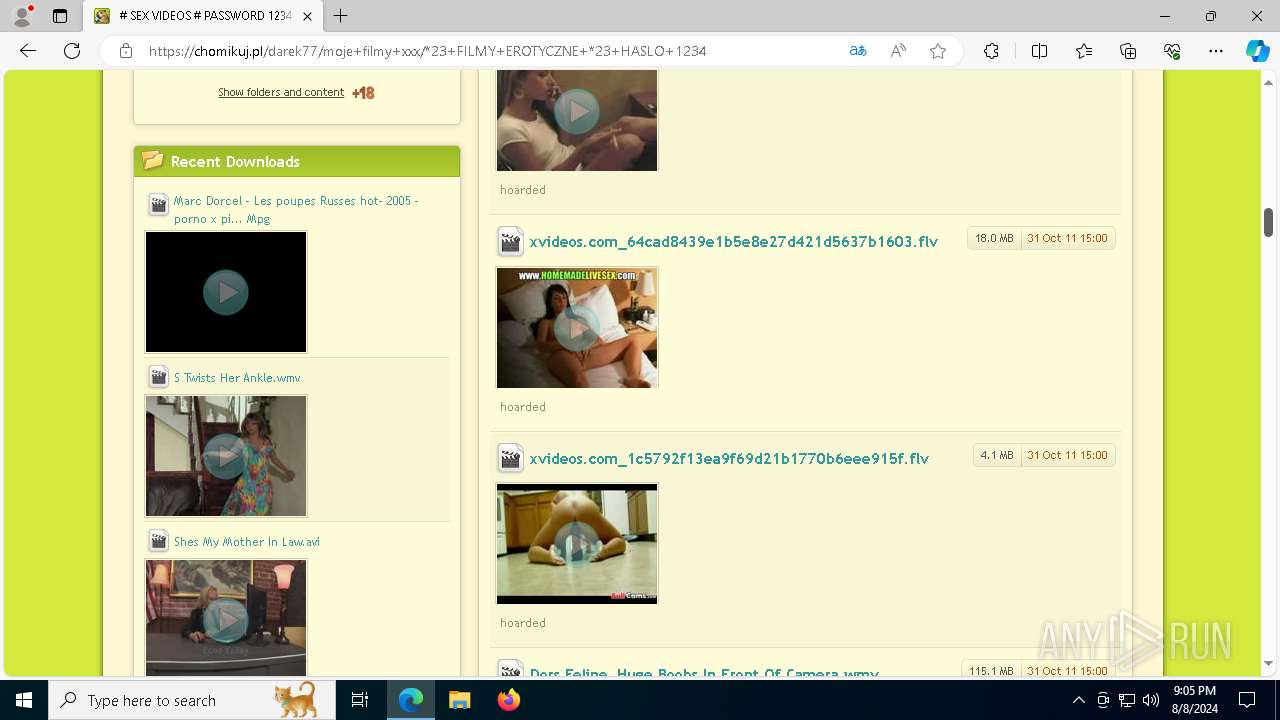1280x720 pixels.
Task: Start read aloud from the address bar
Action: [x=898, y=51]
